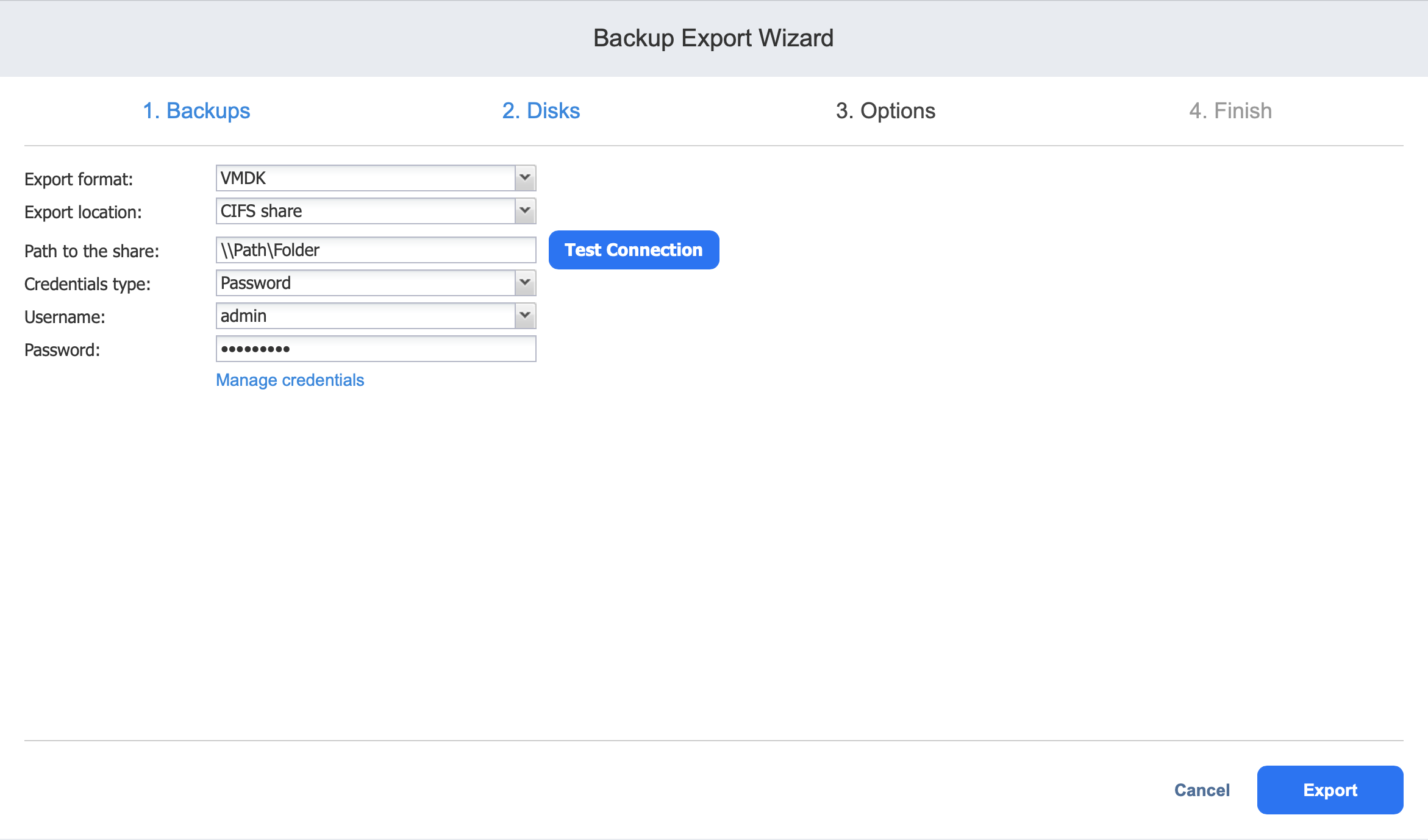This screenshot has height=840, width=1428.
Task: Click the Path to the share field
Action: [376, 250]
